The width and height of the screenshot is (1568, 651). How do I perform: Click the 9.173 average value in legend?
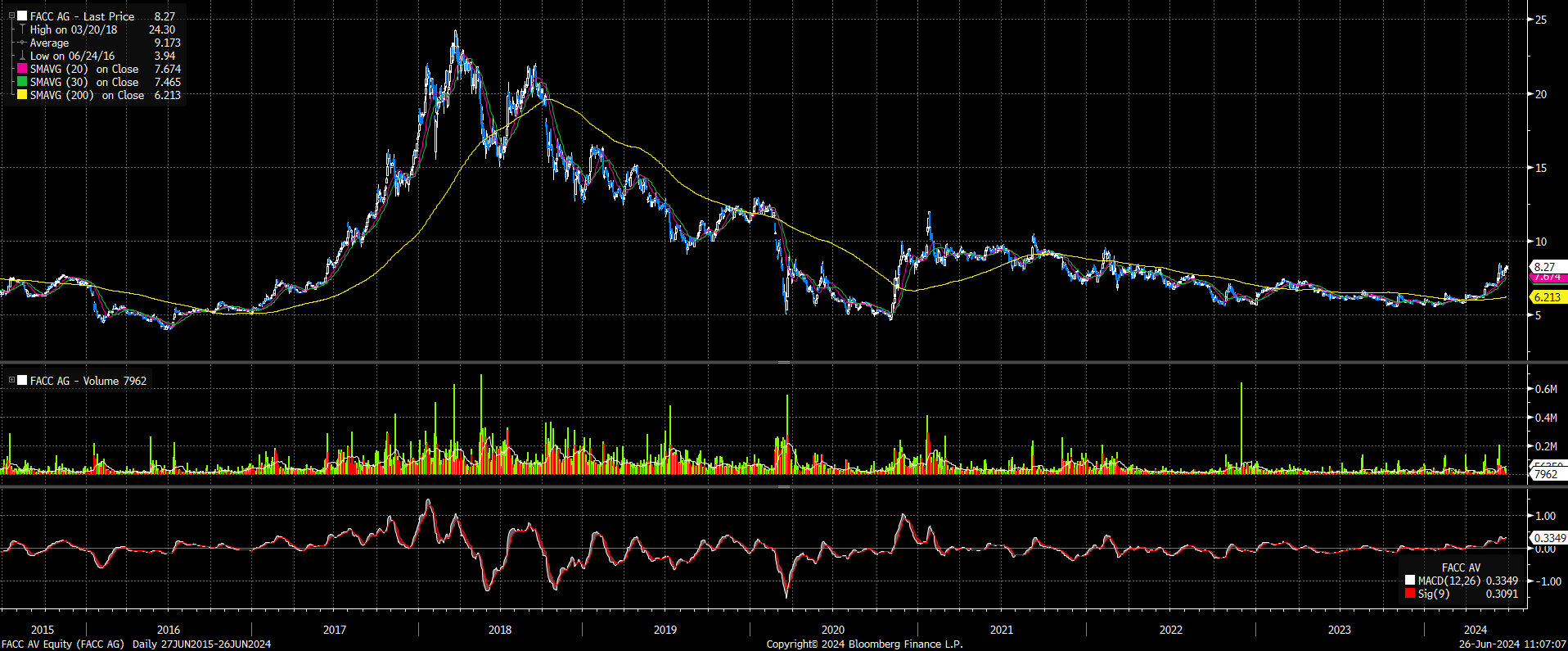click(x=167, y=43)
